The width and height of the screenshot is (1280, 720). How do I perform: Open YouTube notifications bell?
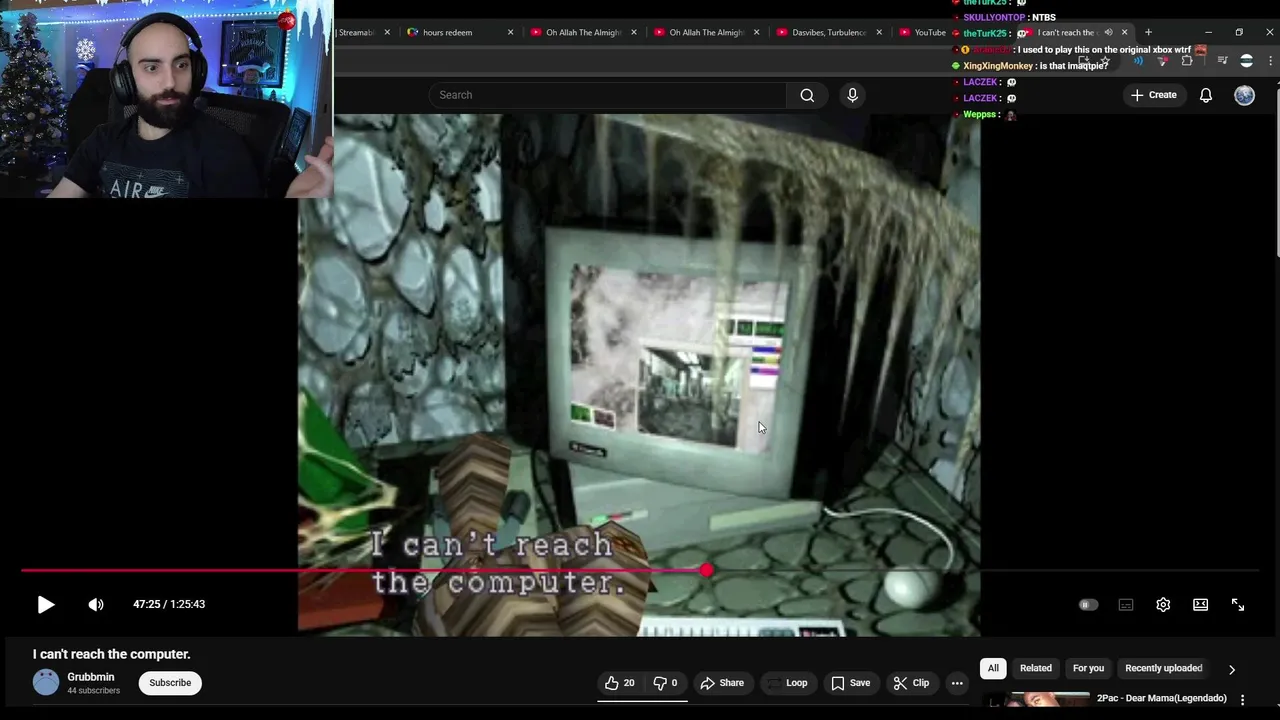point(1206,95)
